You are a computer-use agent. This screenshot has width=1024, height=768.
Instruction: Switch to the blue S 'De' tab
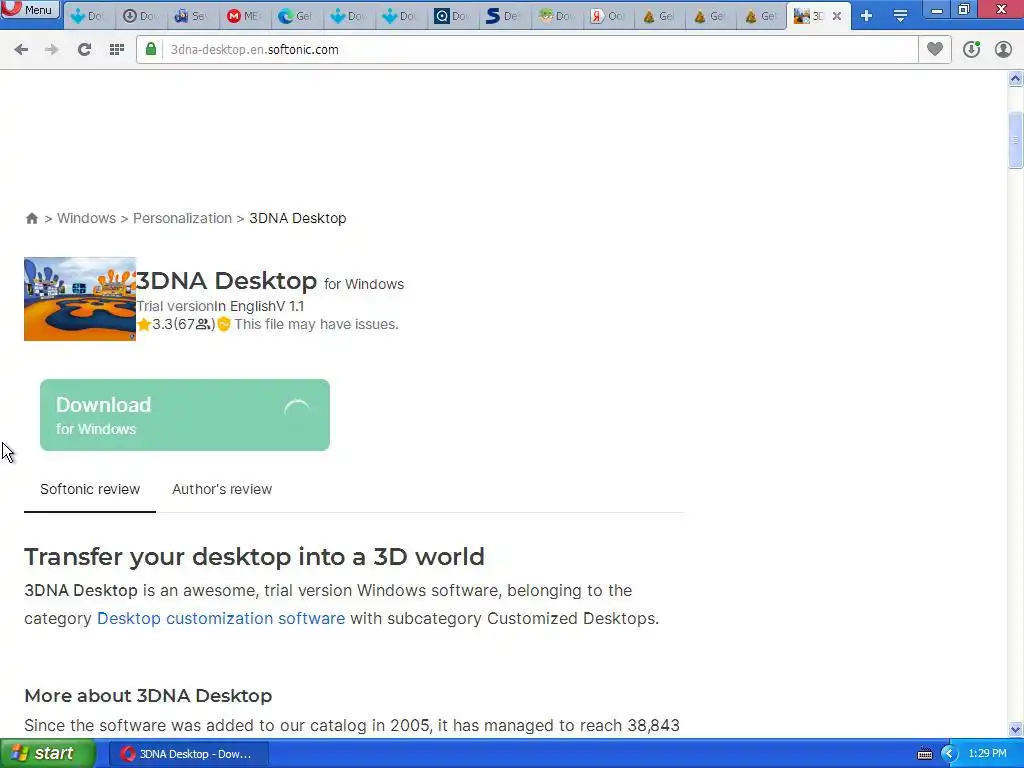click(503, 16)
